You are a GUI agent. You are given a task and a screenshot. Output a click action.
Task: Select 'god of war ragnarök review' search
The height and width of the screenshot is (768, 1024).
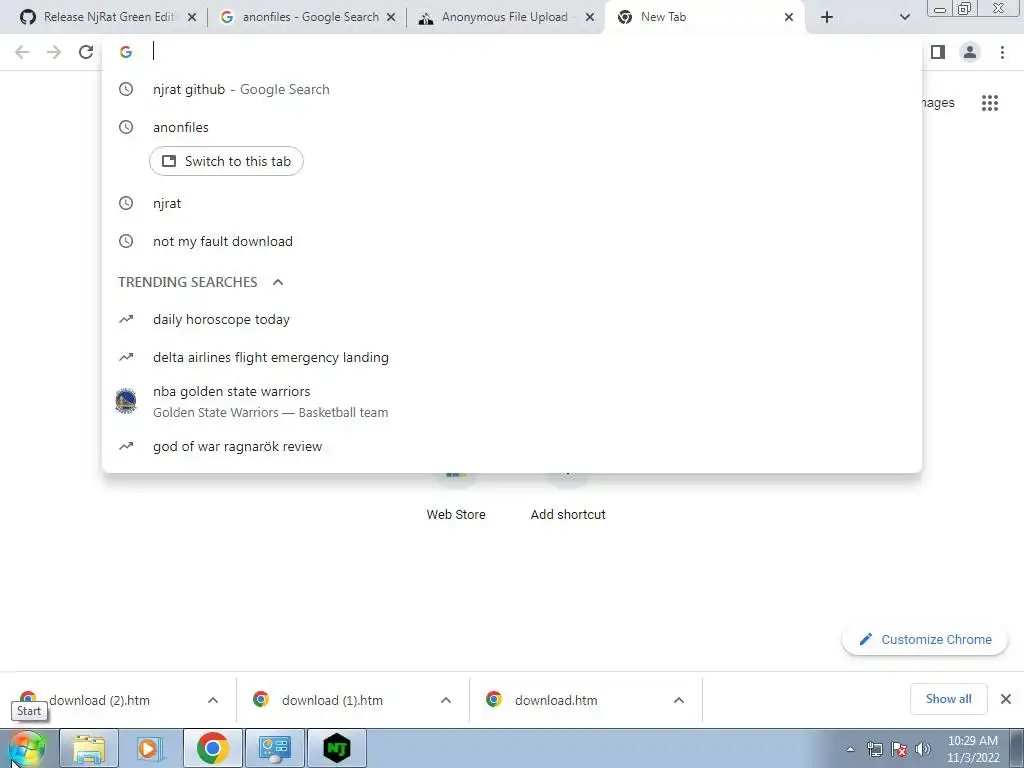[512, 447]
